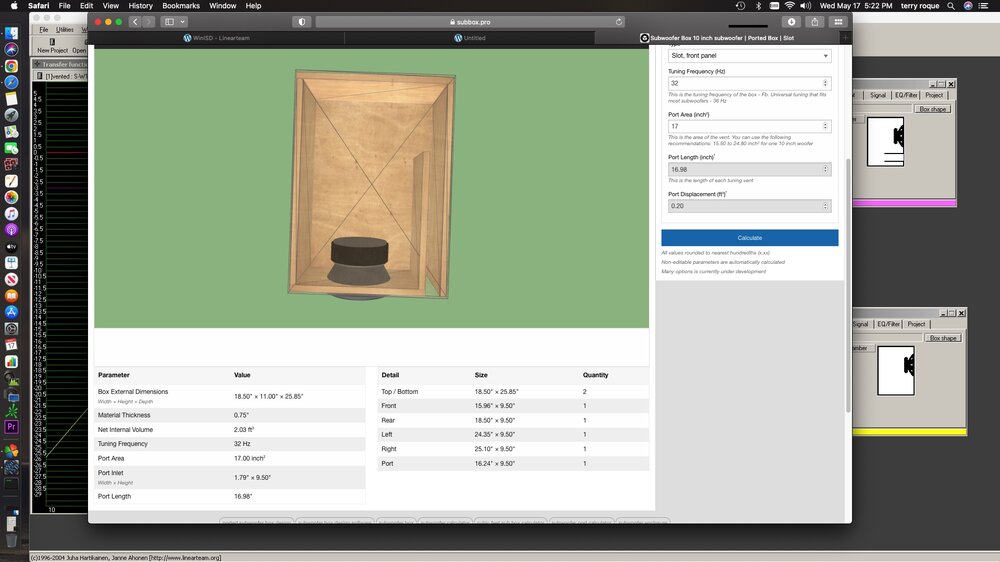This screenshot has height=562, width=1000.
Task: Open Launchpad rocket icon in dock
Action: [x=11, y=115]
